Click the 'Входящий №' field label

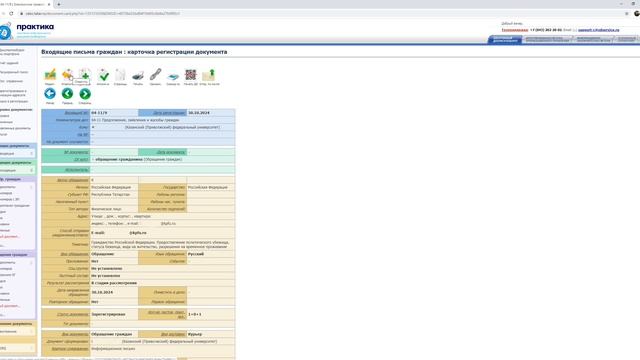pyautogui.click(x=76, y=113)
